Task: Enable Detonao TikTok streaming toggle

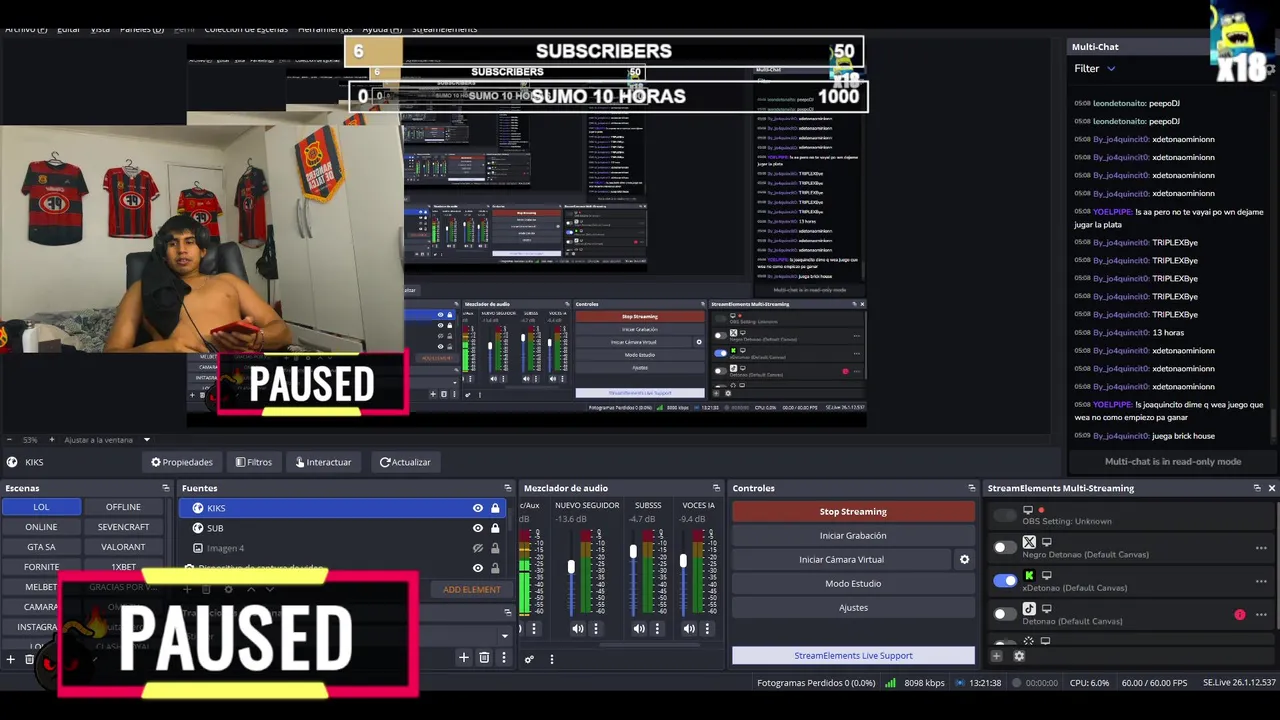Action: [1004, 614]
